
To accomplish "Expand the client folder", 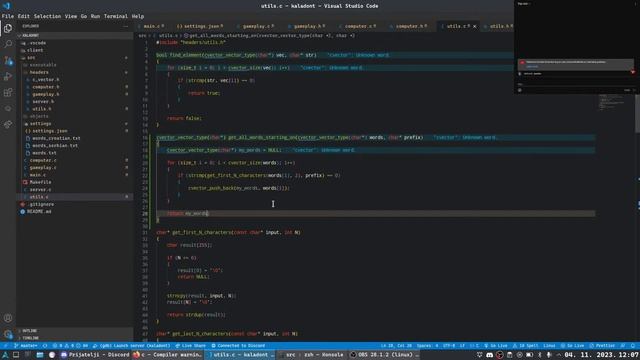I will (x=75, y=50).
